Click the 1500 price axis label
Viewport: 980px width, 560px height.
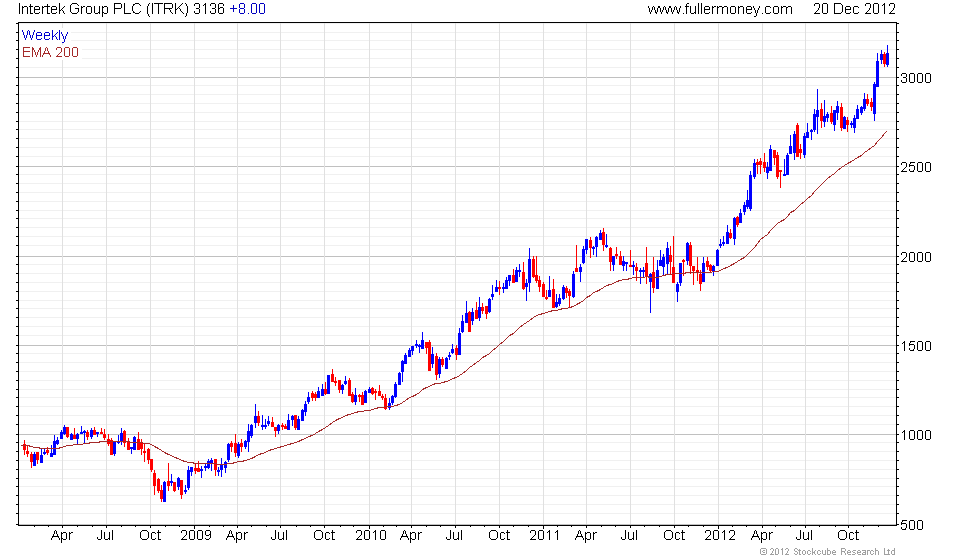pyautogui.click(x=916, y=346)
